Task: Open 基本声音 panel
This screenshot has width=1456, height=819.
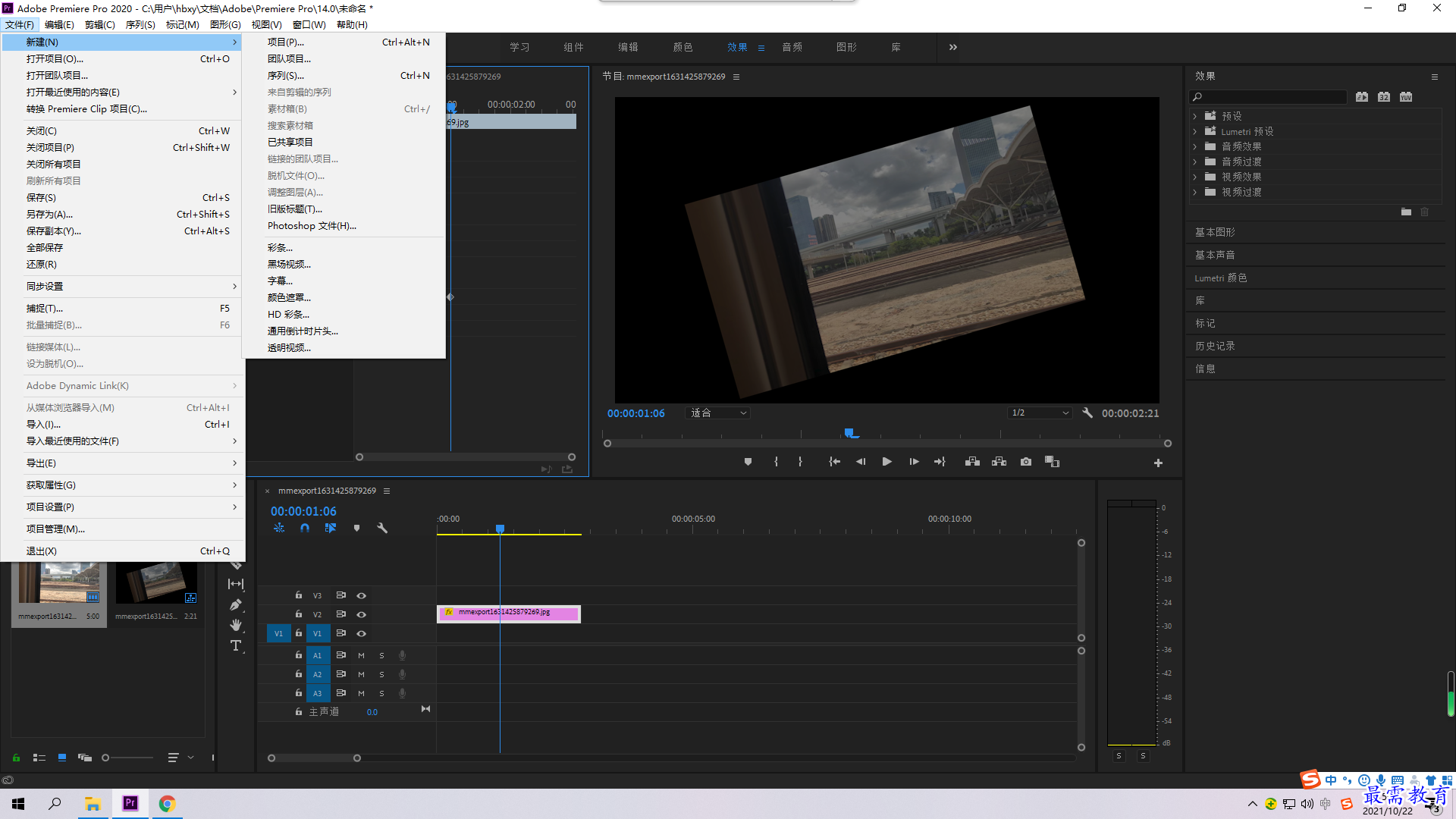Action: point(1216,255)
